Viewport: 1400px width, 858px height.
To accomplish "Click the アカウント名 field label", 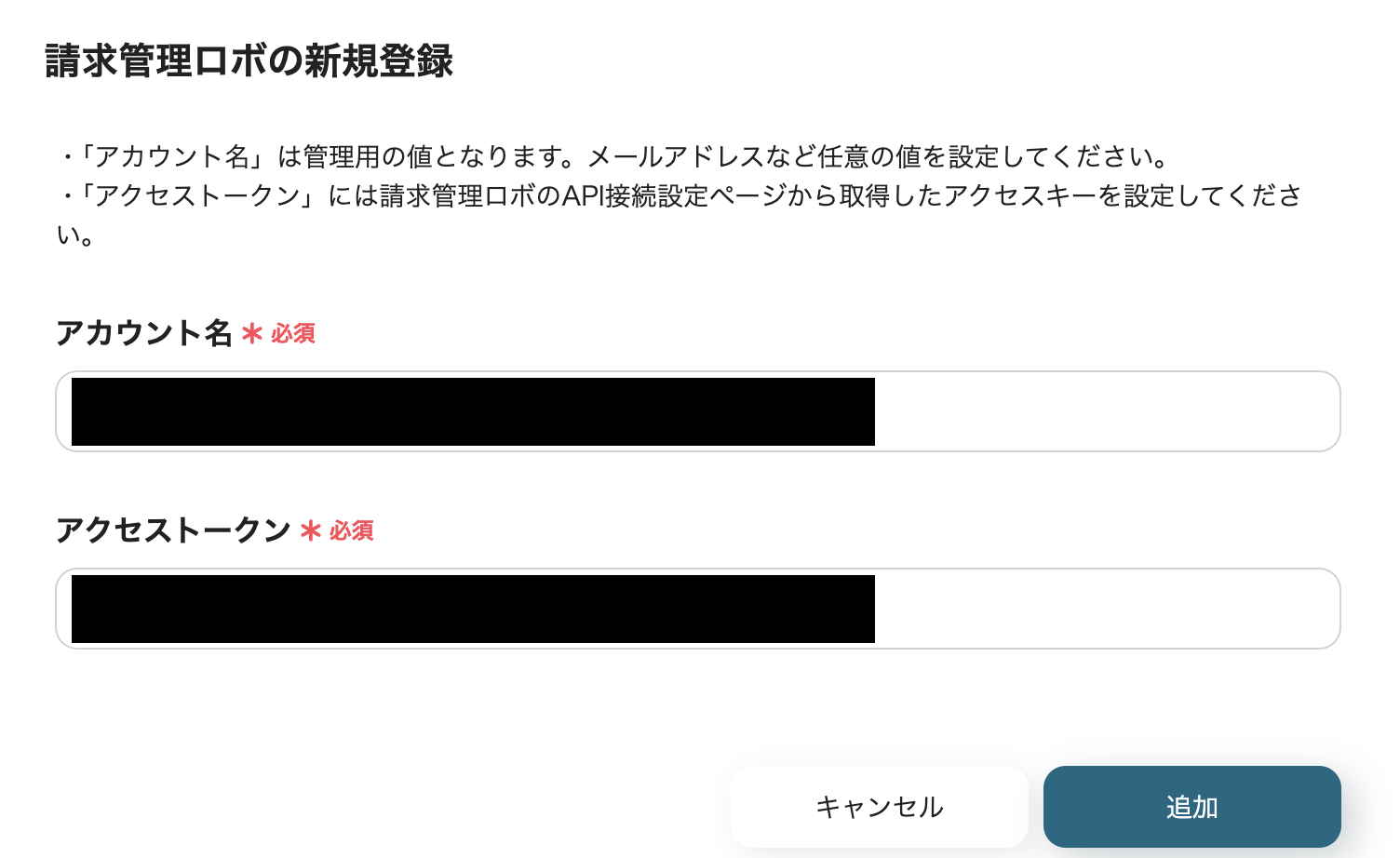I will pyautogui.click(x=143, y=333).
